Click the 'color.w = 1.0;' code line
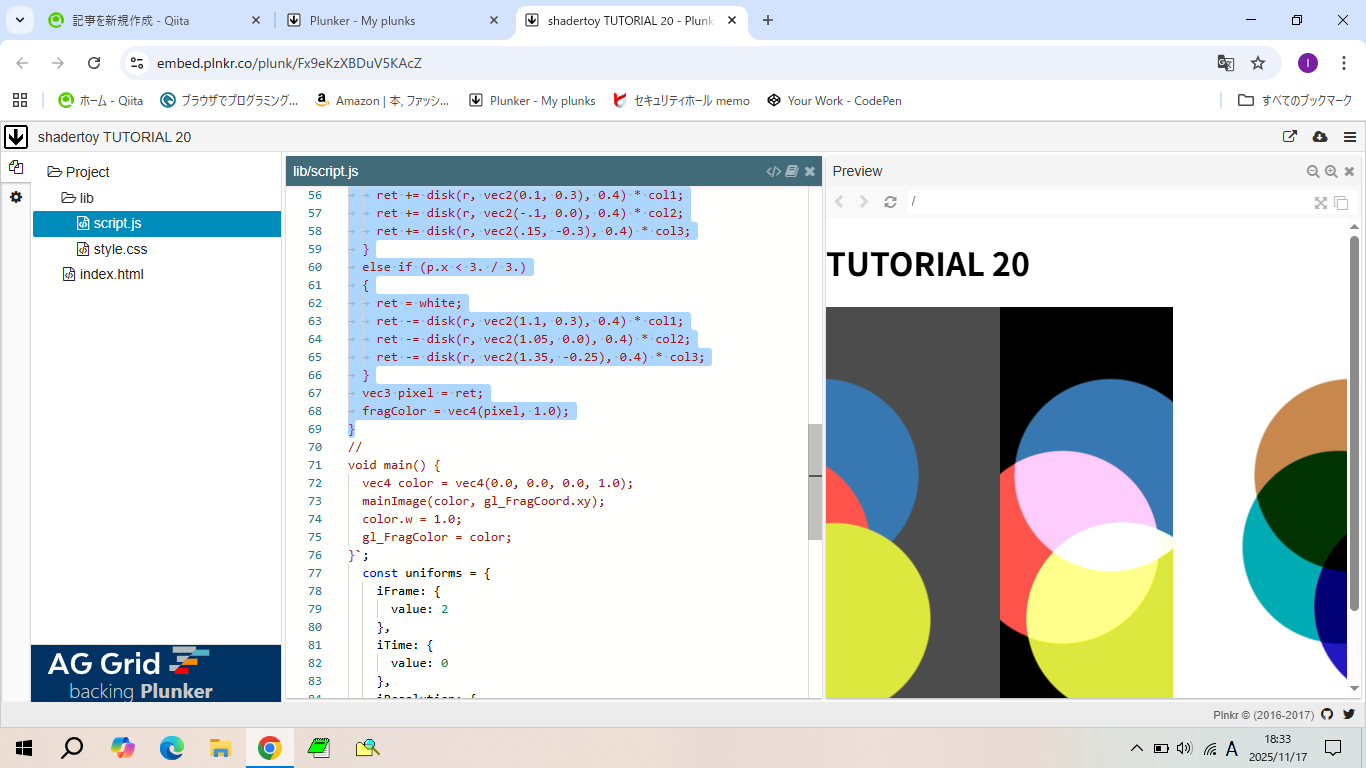 (x=412, y=519)
